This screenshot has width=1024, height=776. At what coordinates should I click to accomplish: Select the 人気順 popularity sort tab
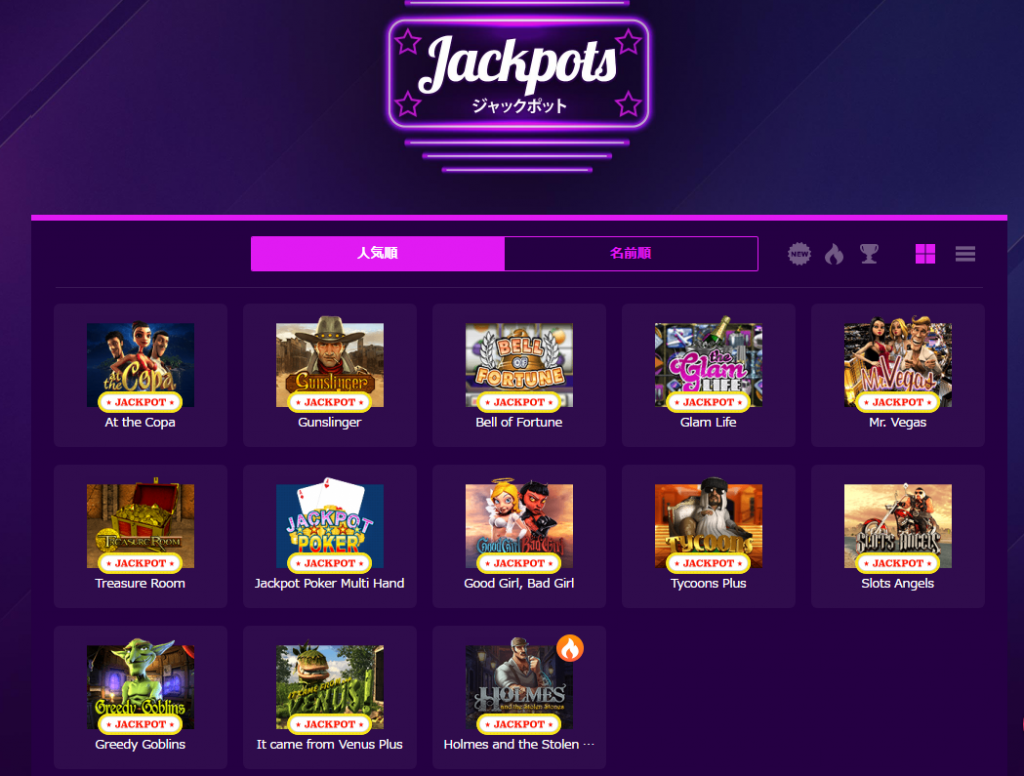tap(377, 253)
